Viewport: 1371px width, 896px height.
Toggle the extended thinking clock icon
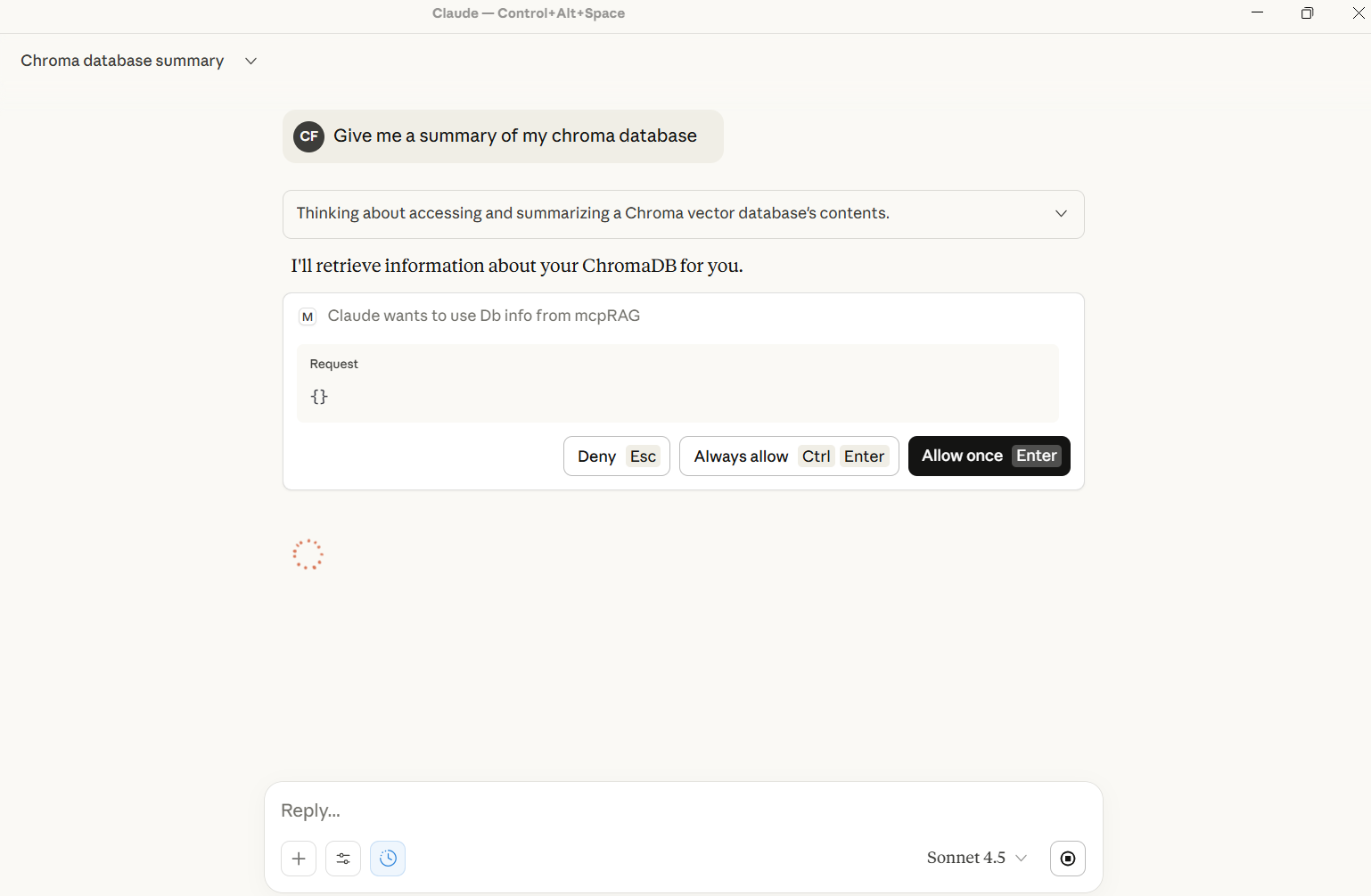(387, 858)
